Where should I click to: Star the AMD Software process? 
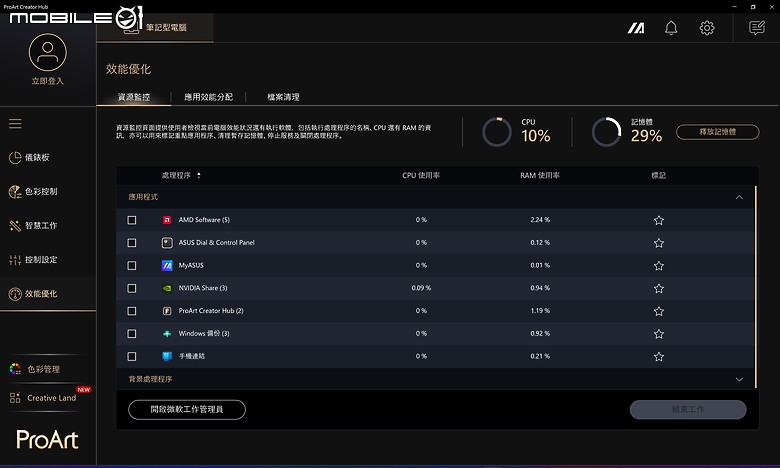[659, 220]
